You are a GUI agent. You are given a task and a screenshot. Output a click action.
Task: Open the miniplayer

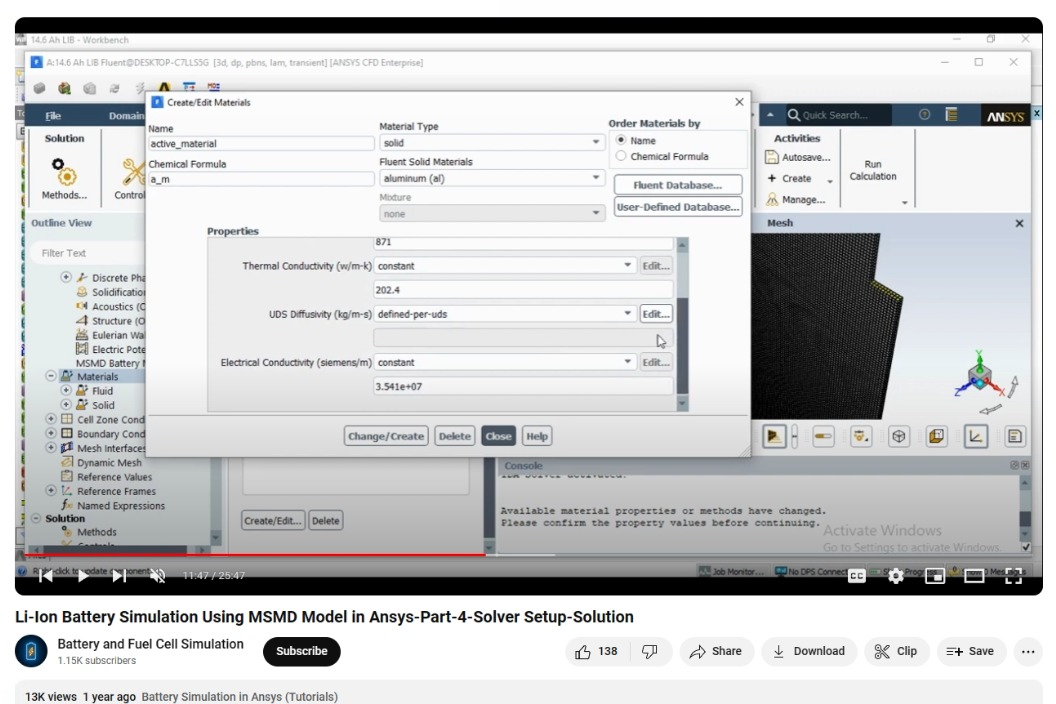tap(935, 575)
